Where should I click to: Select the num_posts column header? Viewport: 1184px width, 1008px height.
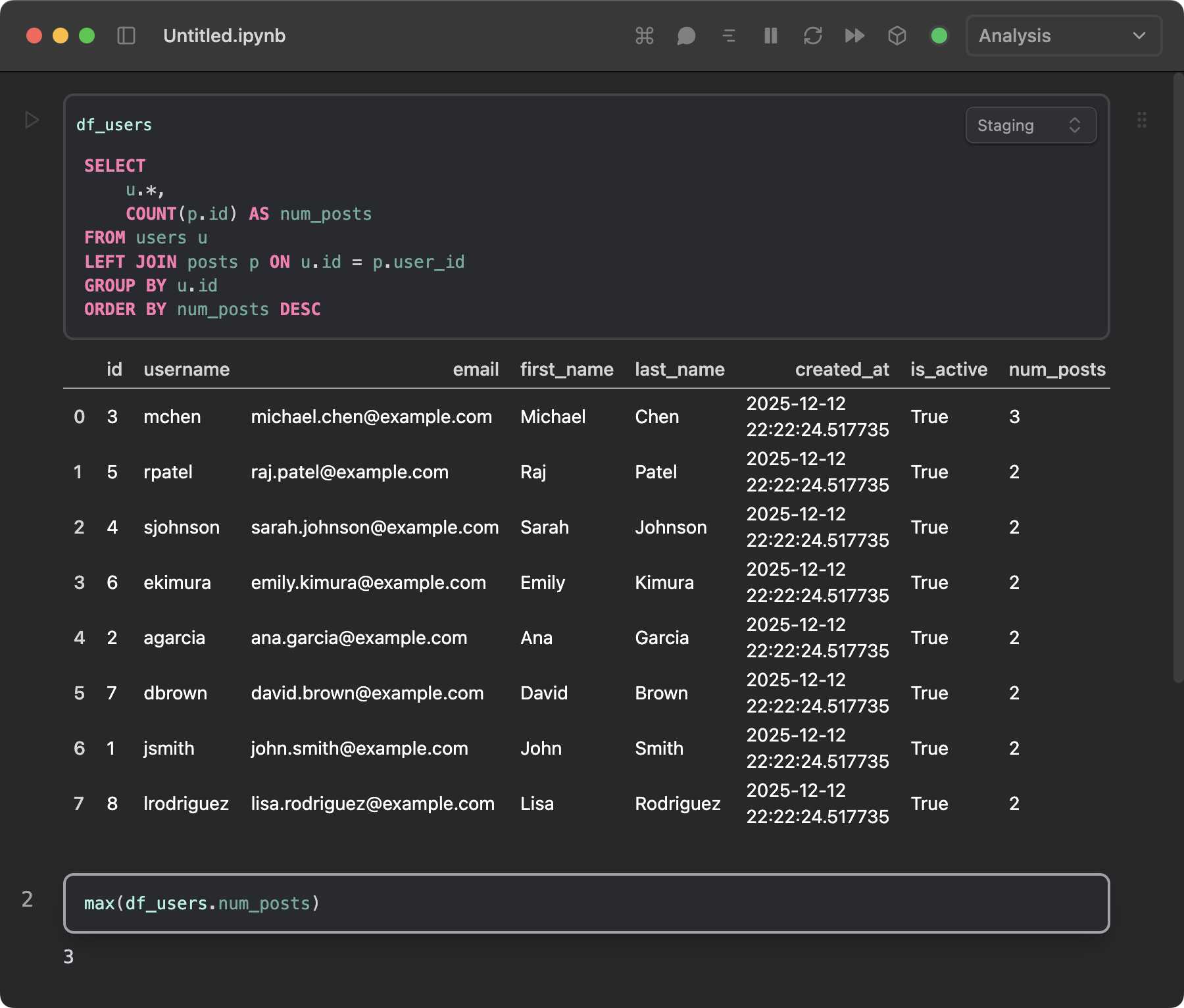pyautogui.click(x=1058, y=370)
